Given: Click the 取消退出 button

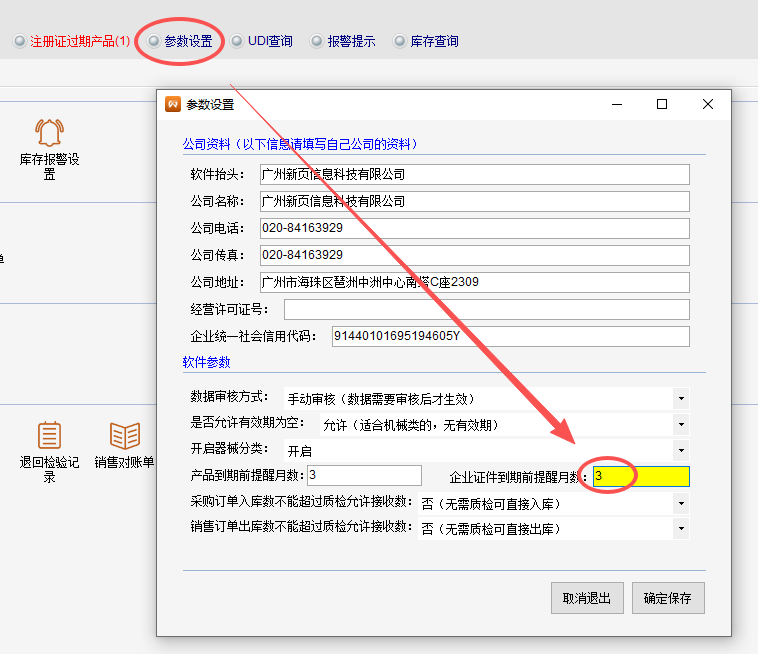Looking at the screenshot, I should tap(587, 598).
